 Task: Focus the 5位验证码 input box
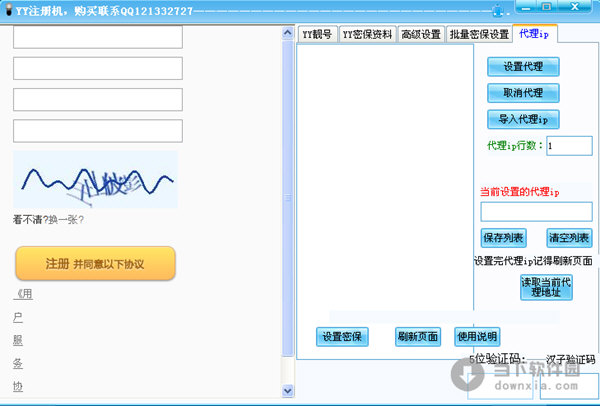tap(500, 386)
